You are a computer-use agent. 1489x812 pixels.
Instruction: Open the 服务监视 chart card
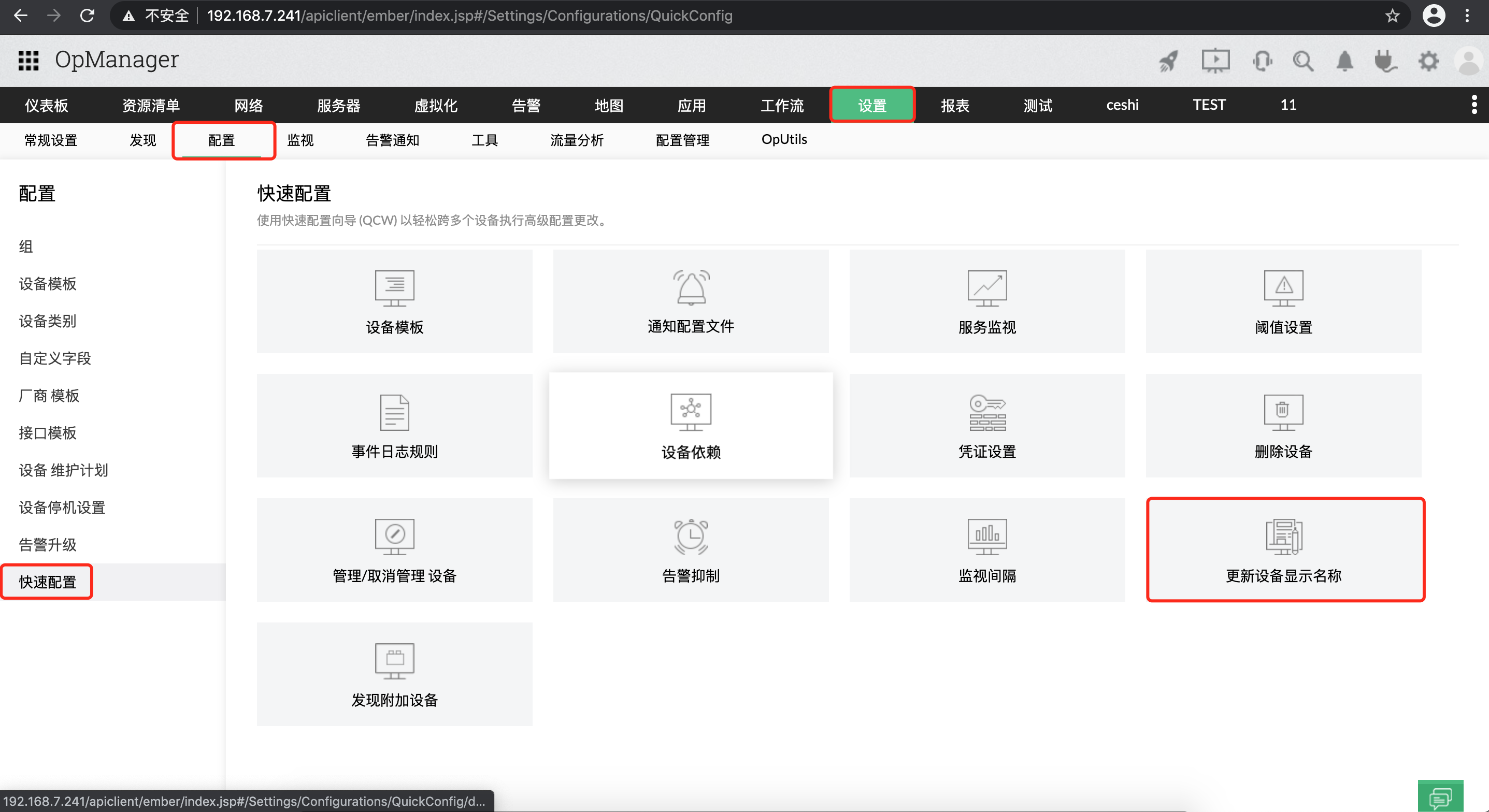(986, 301)
